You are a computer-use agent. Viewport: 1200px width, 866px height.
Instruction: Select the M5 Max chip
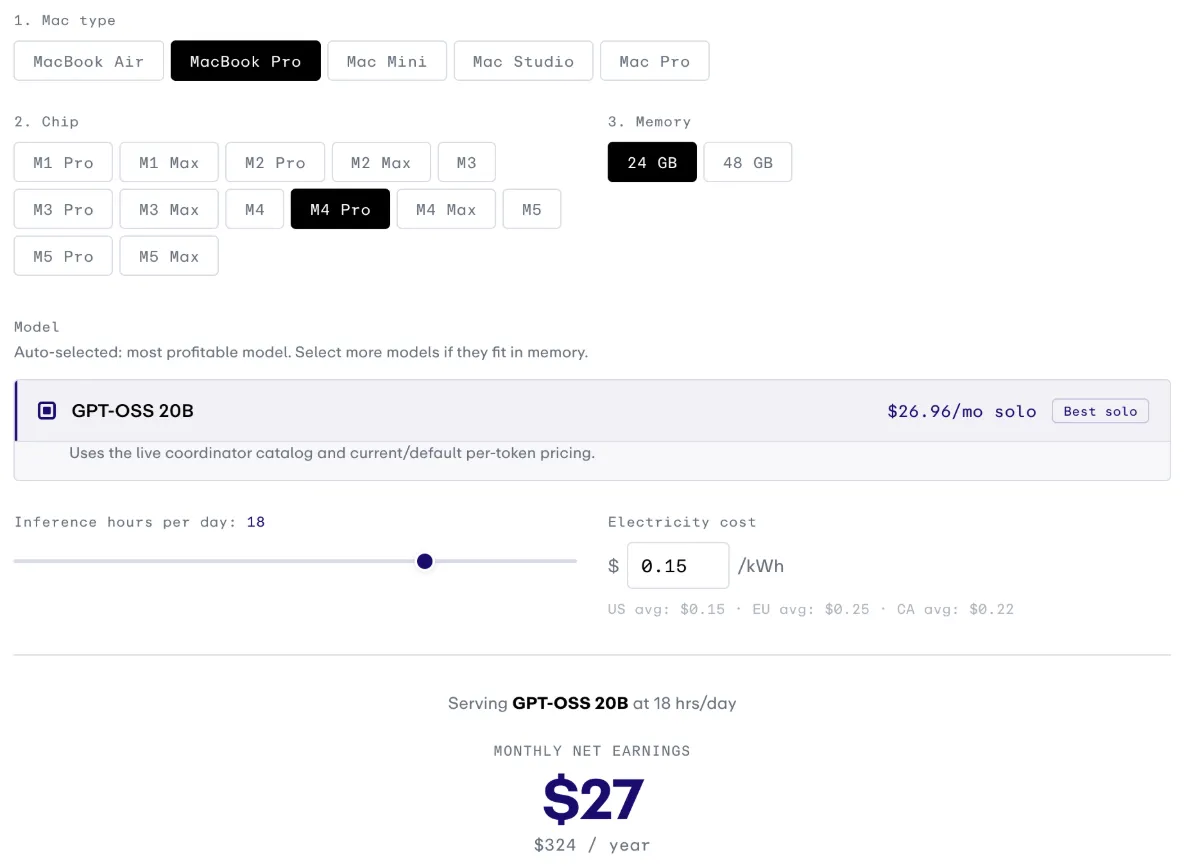click(169, 256)
